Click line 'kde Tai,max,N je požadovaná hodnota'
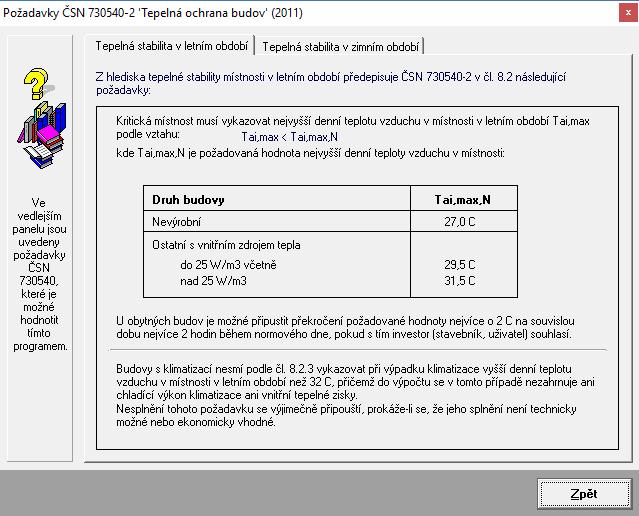Viewport: 639px width, 516px height. coord(310,153)
